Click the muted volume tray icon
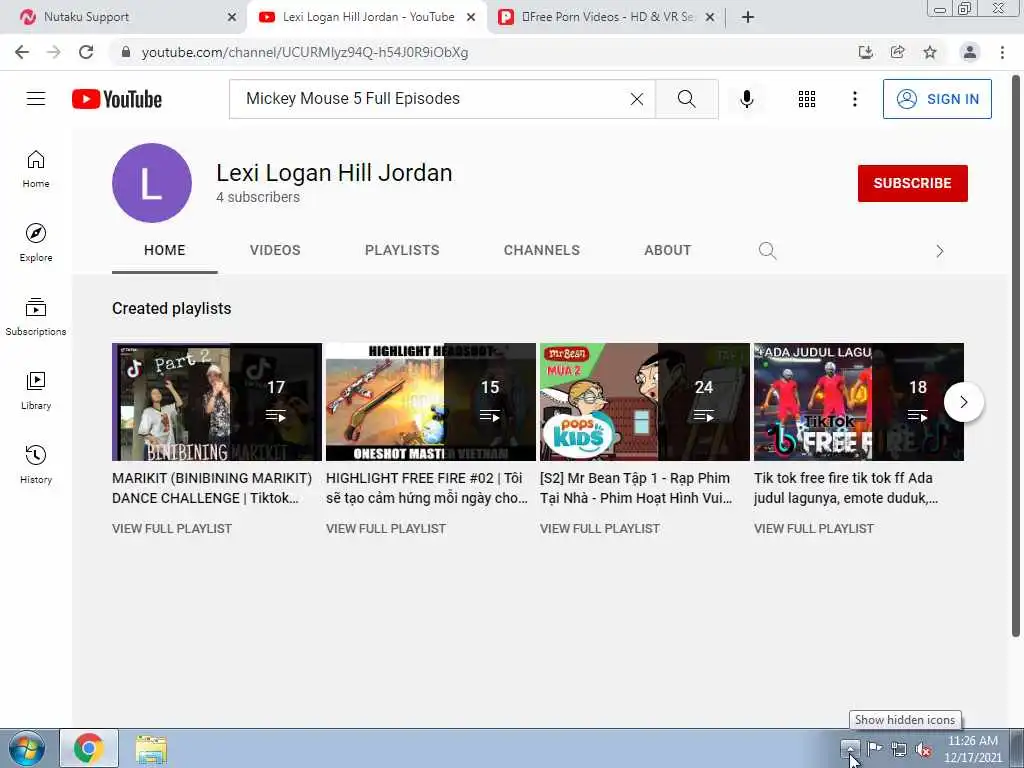This screenshot has height=768, width=1024. click(x=923, y=749)
